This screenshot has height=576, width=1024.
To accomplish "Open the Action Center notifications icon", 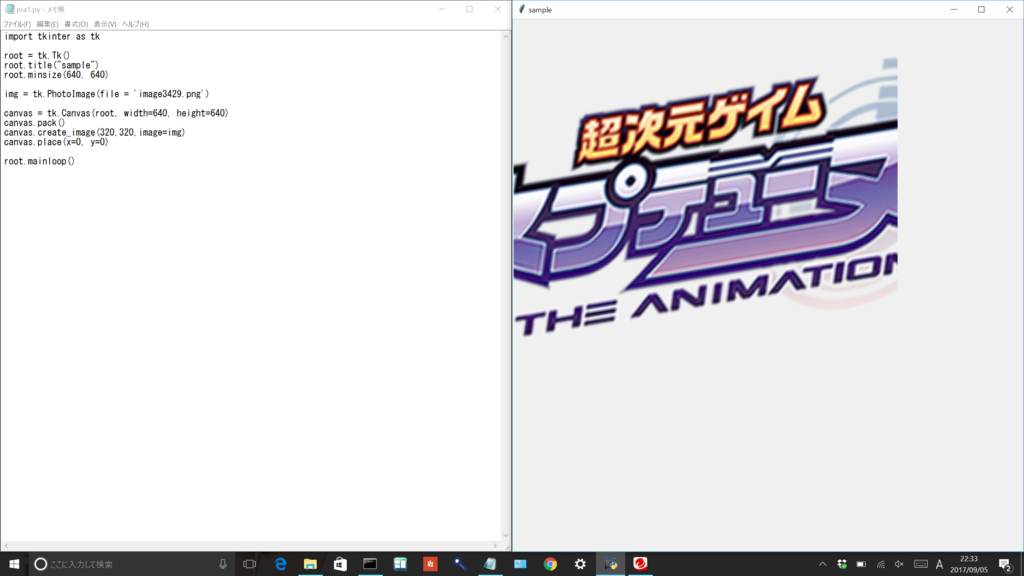I will click(x=1006, y=564).
